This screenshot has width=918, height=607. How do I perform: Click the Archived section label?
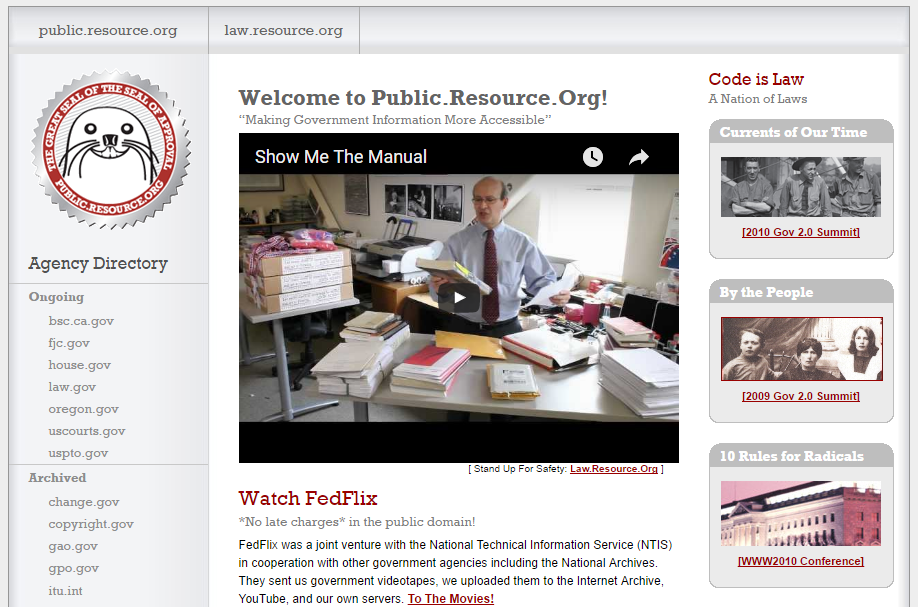click(x=57, y=478)
